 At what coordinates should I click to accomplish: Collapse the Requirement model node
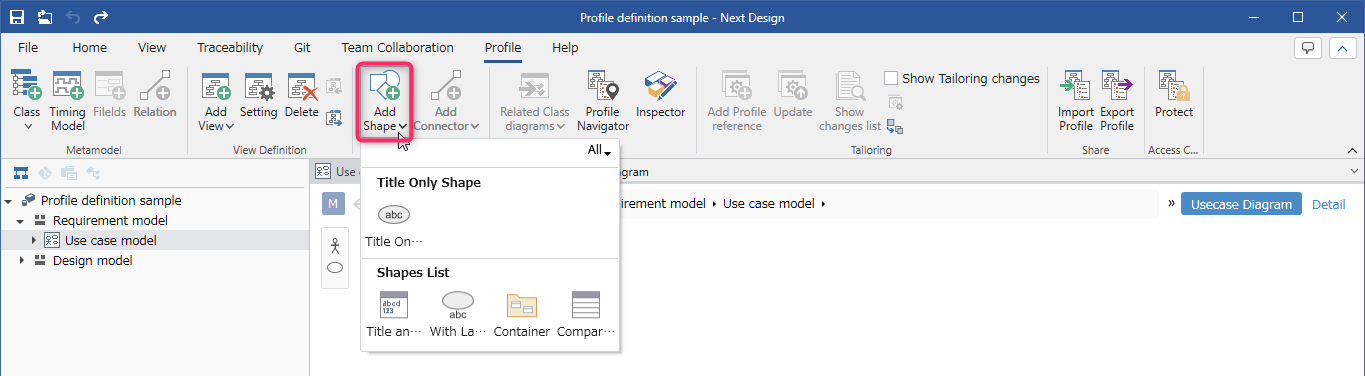pos(21,221)
